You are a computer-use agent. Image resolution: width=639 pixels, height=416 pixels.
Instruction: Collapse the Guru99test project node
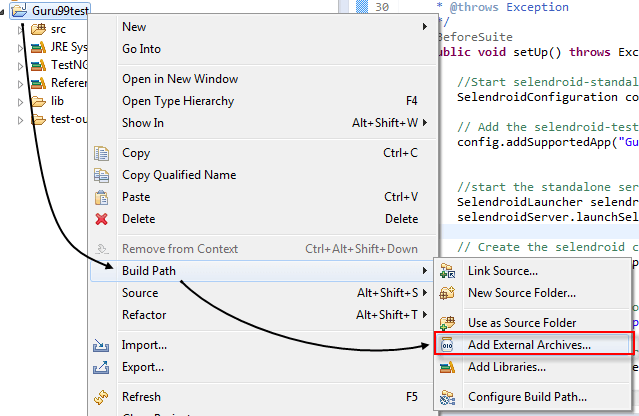[6, 11]
